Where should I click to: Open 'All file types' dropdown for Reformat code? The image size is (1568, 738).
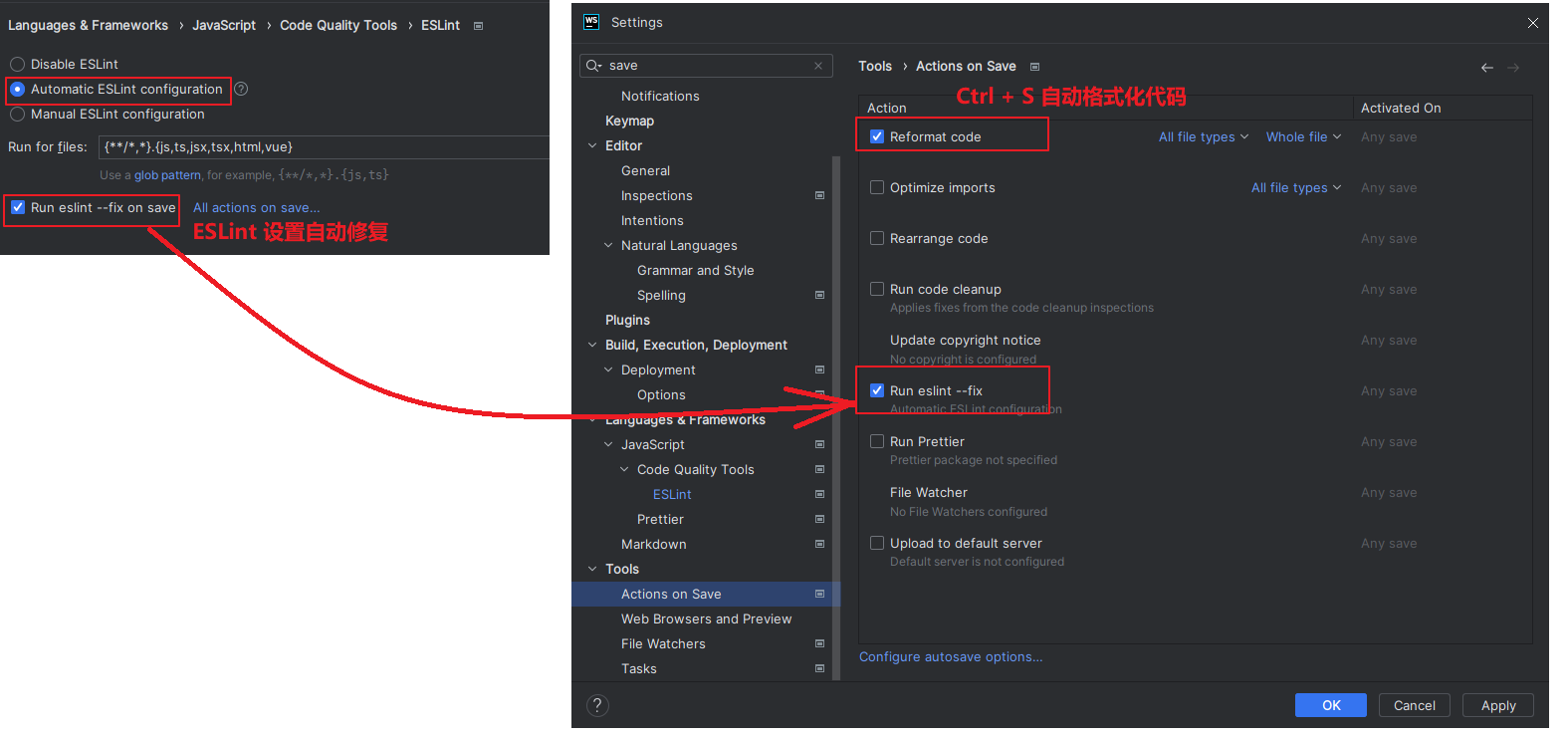(1203, 136)
